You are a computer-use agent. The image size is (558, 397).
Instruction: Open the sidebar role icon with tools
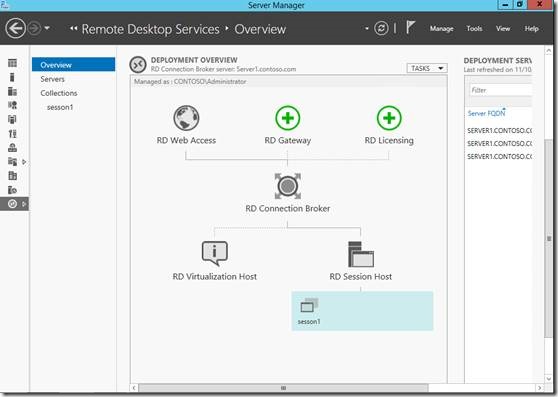pos(12,134)
